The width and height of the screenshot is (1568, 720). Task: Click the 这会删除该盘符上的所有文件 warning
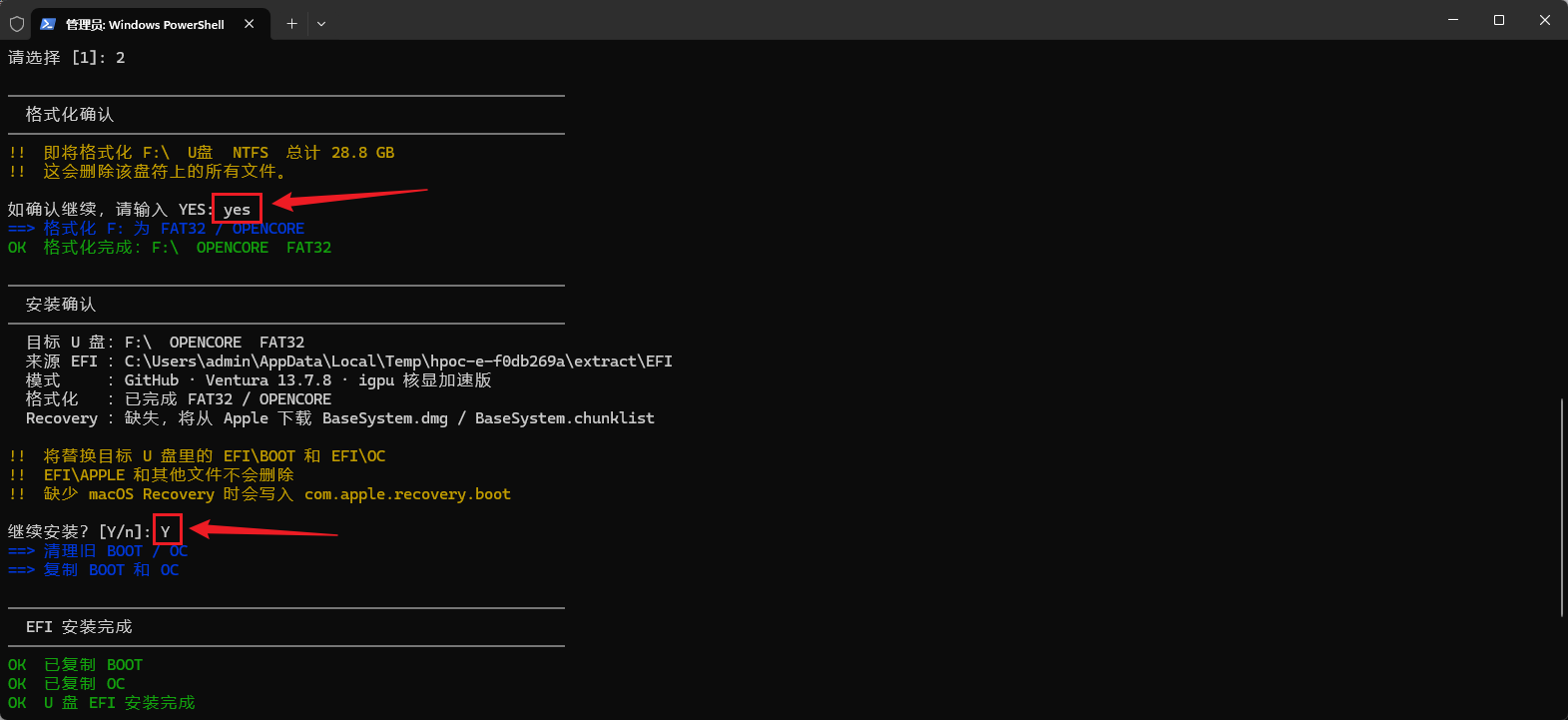(148, 172)
